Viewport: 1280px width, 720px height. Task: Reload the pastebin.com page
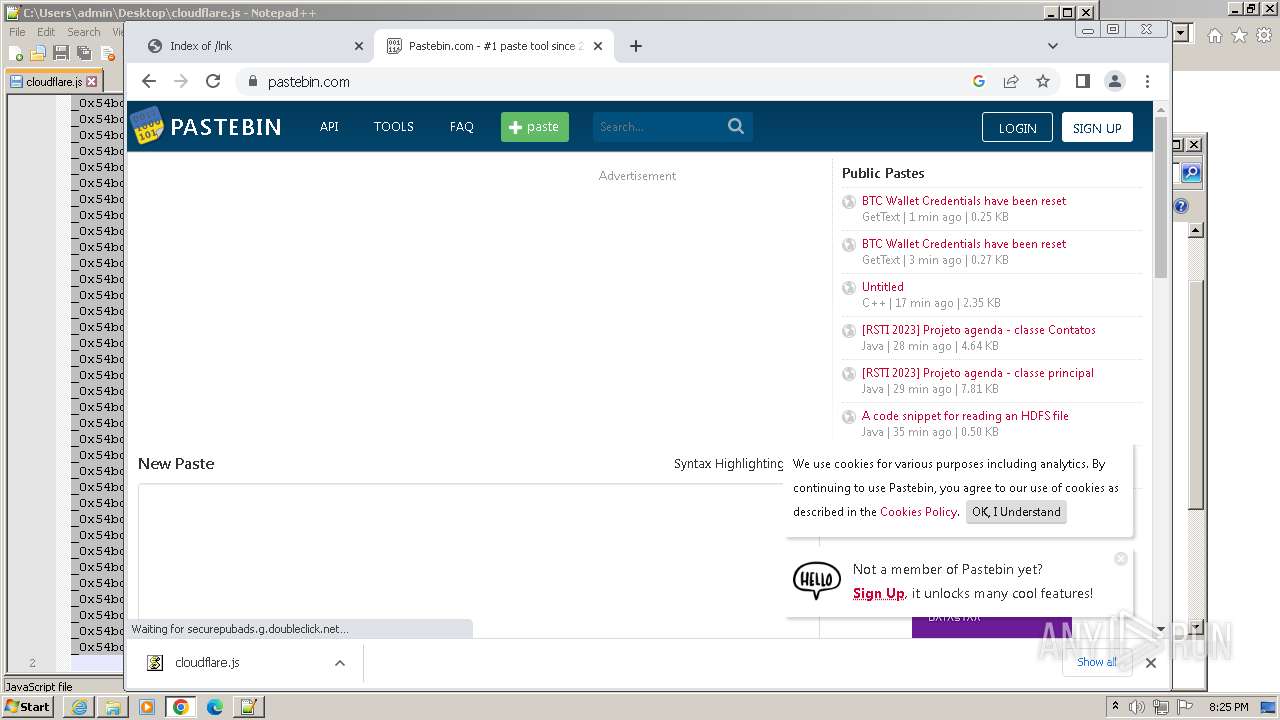tap(213, 81)
